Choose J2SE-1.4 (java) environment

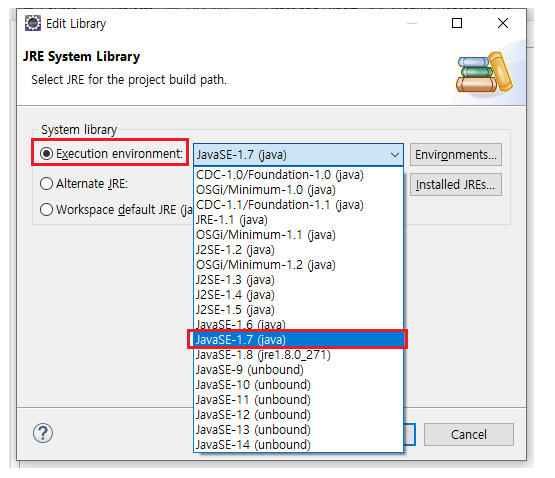click(298, 295)
